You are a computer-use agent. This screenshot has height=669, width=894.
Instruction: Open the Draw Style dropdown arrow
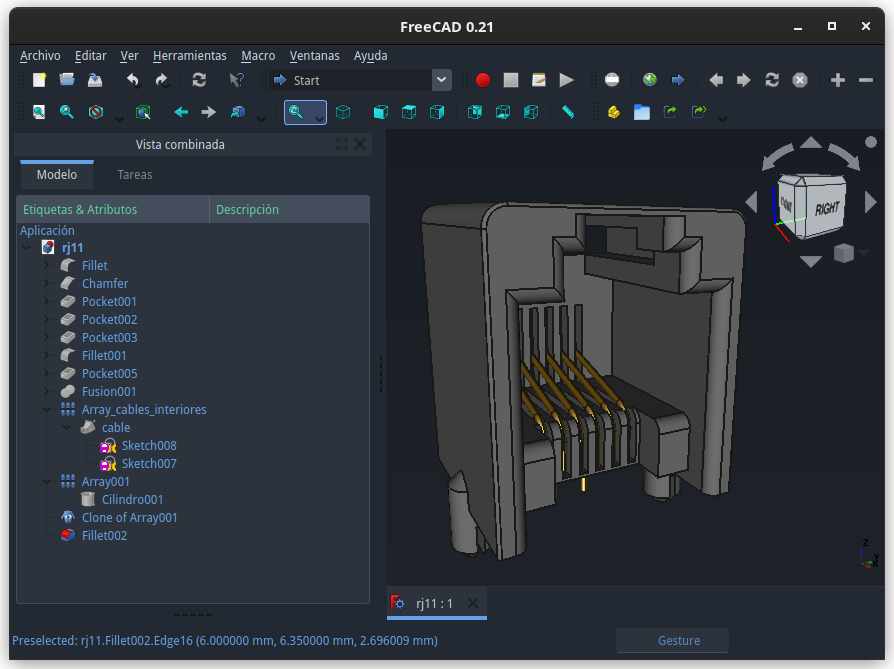(119, 118)
